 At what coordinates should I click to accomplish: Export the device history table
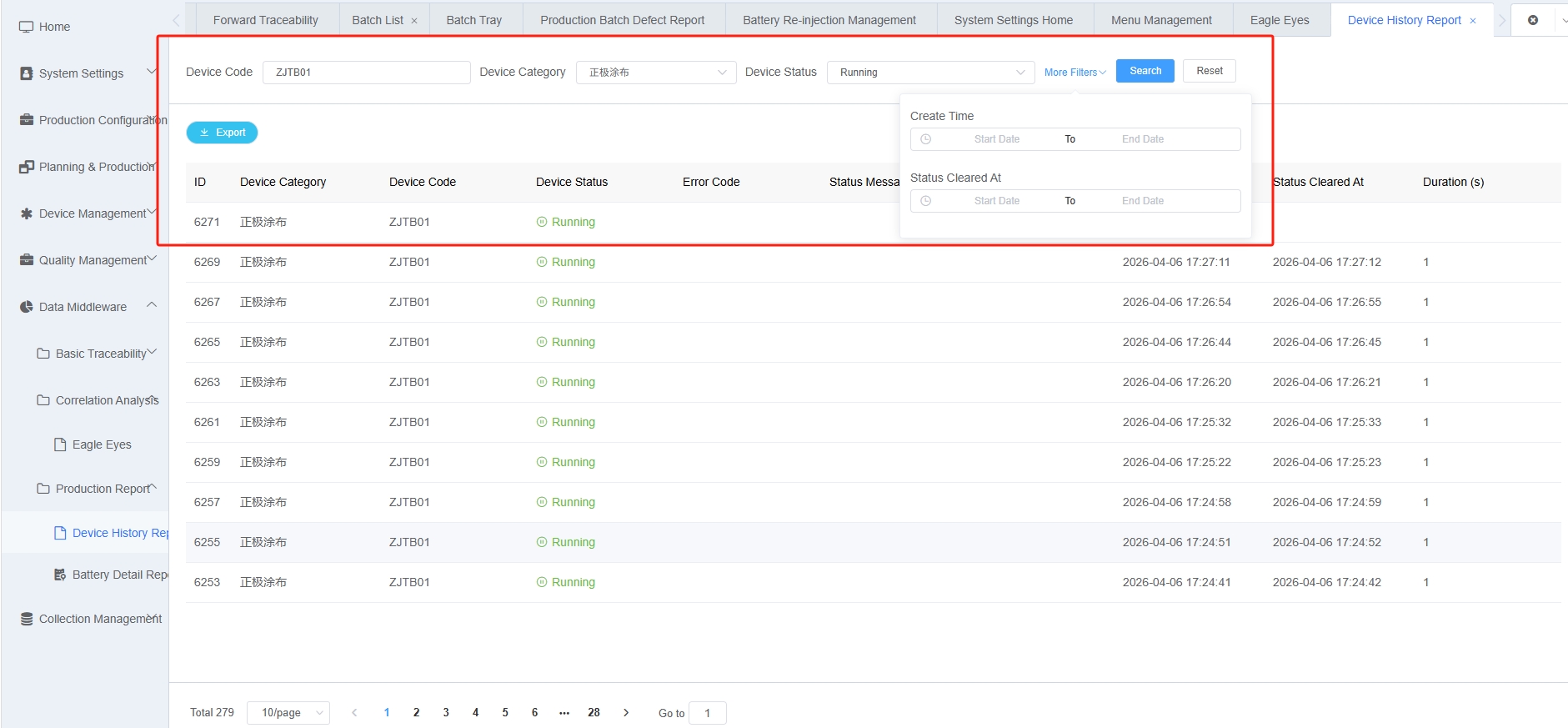(x=222, y=133)
